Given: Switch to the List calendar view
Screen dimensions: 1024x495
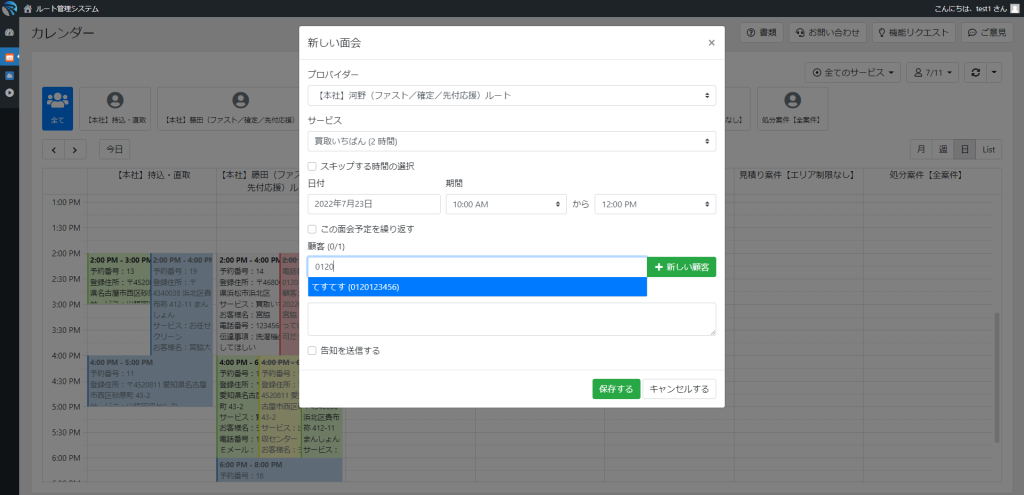Looking at the screenshot, I should 988,149.
